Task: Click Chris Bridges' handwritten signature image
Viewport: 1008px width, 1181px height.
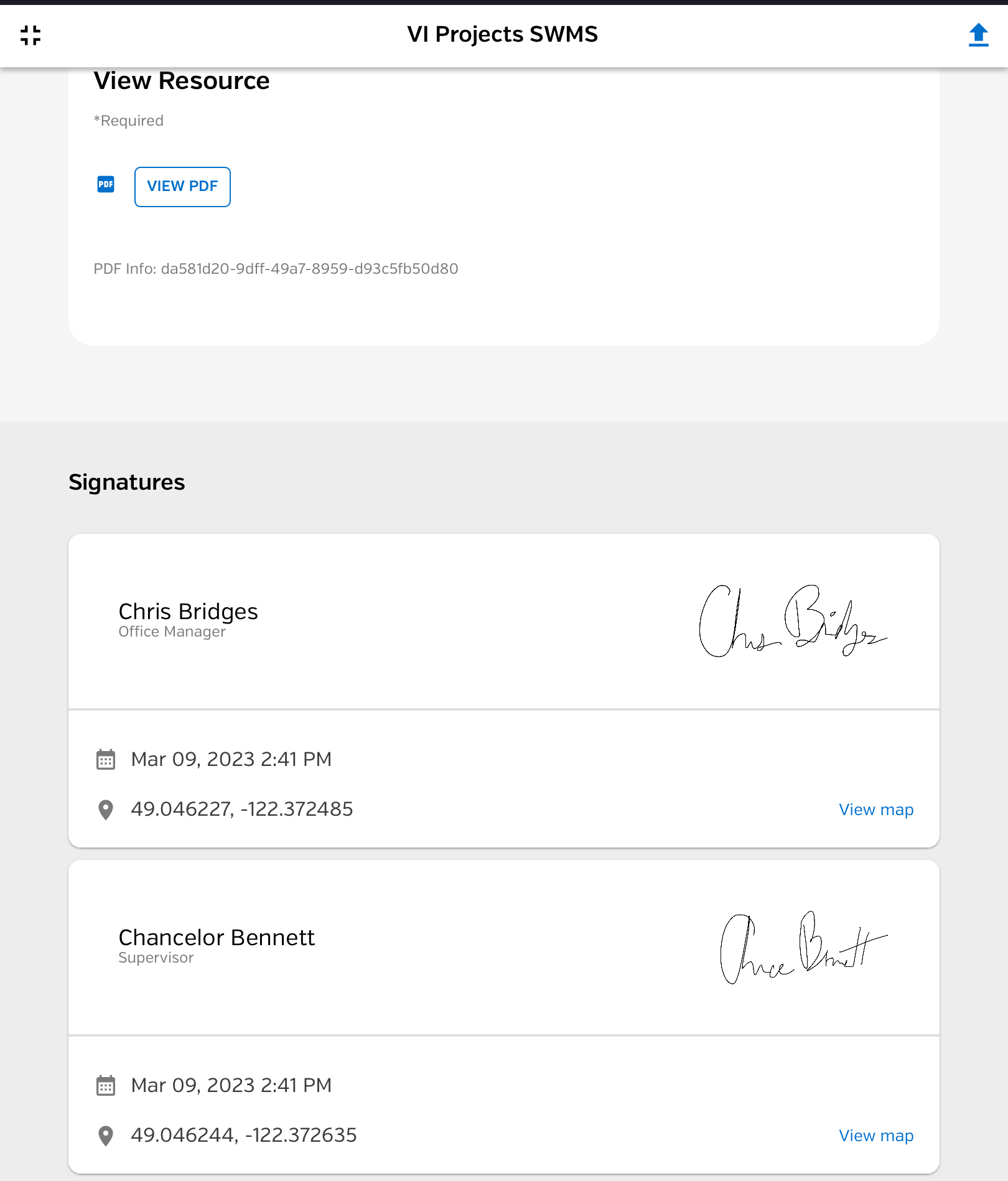Action: click(x=793, y=620)
